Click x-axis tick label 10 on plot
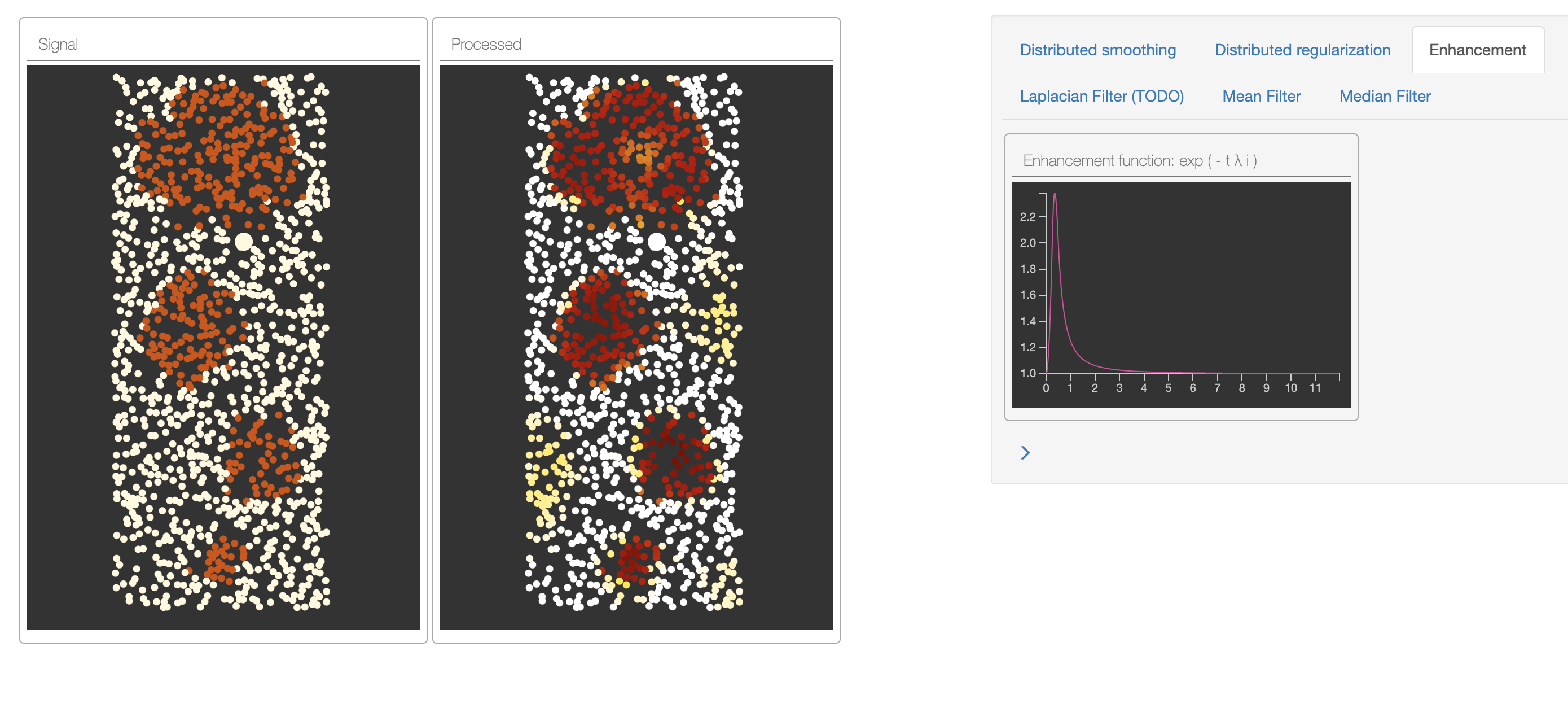 1290,388
